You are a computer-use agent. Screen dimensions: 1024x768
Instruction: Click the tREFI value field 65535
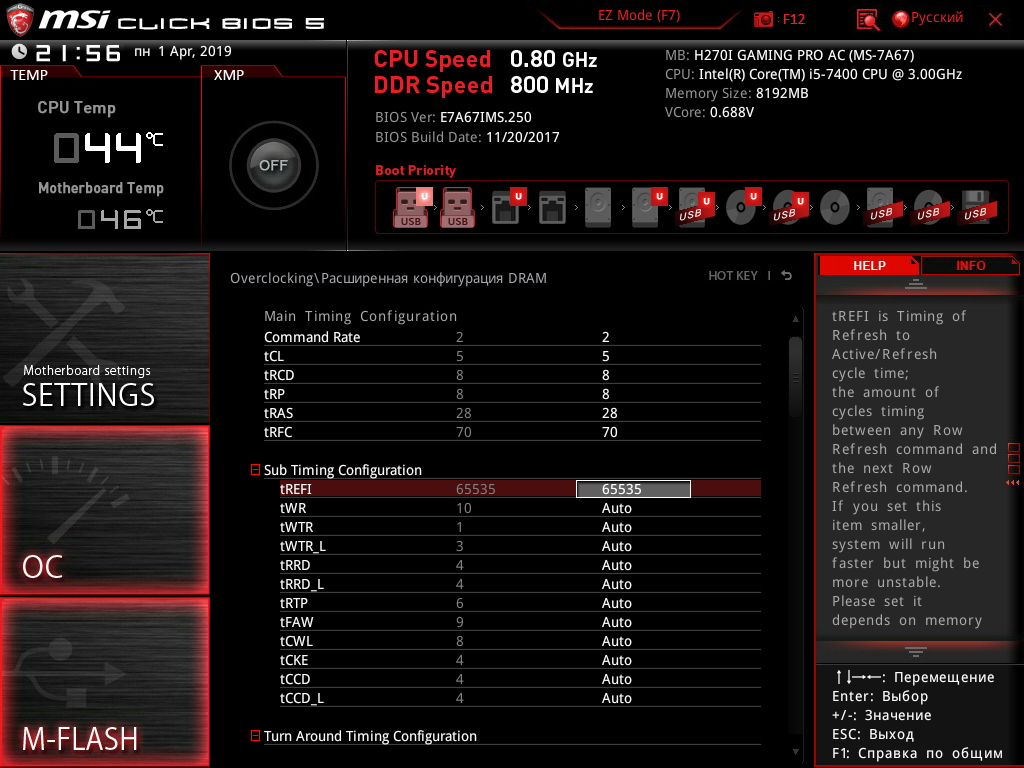pos(633,489)
